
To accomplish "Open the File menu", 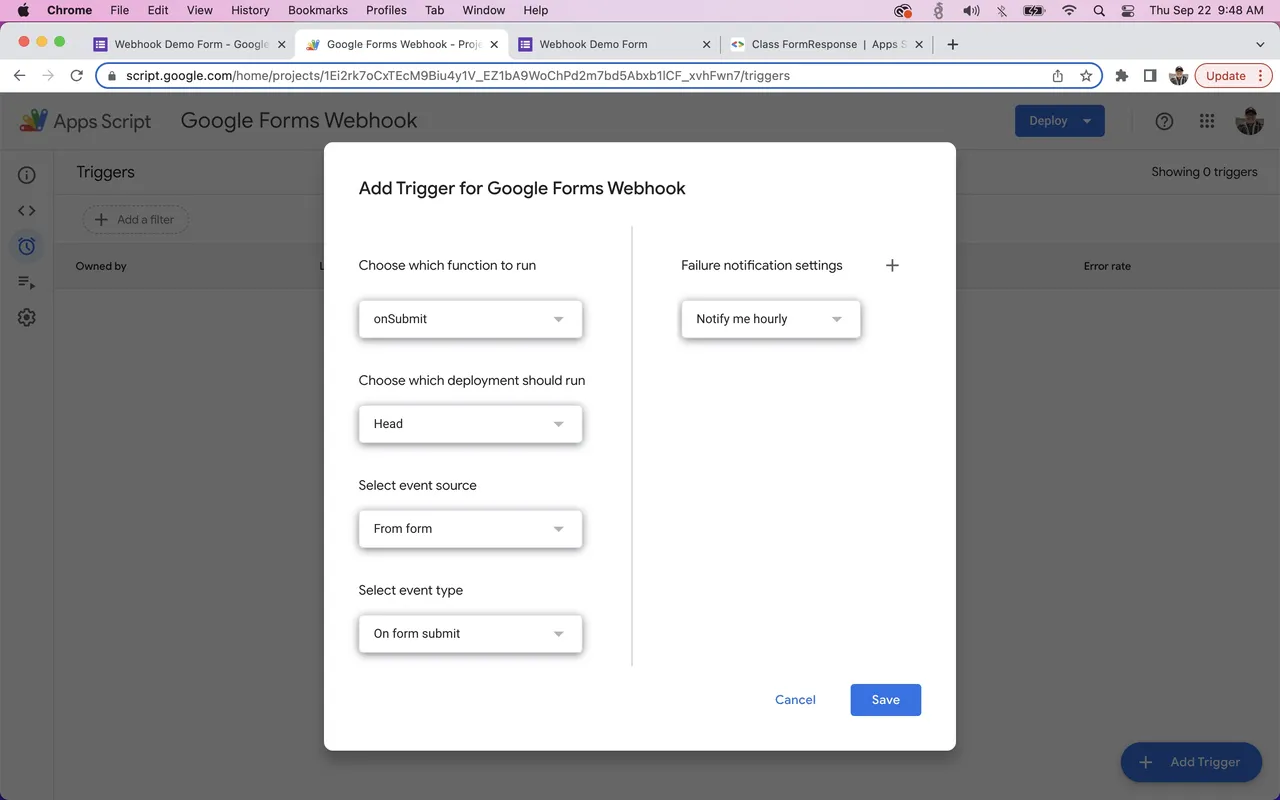I will coord(119,10).
